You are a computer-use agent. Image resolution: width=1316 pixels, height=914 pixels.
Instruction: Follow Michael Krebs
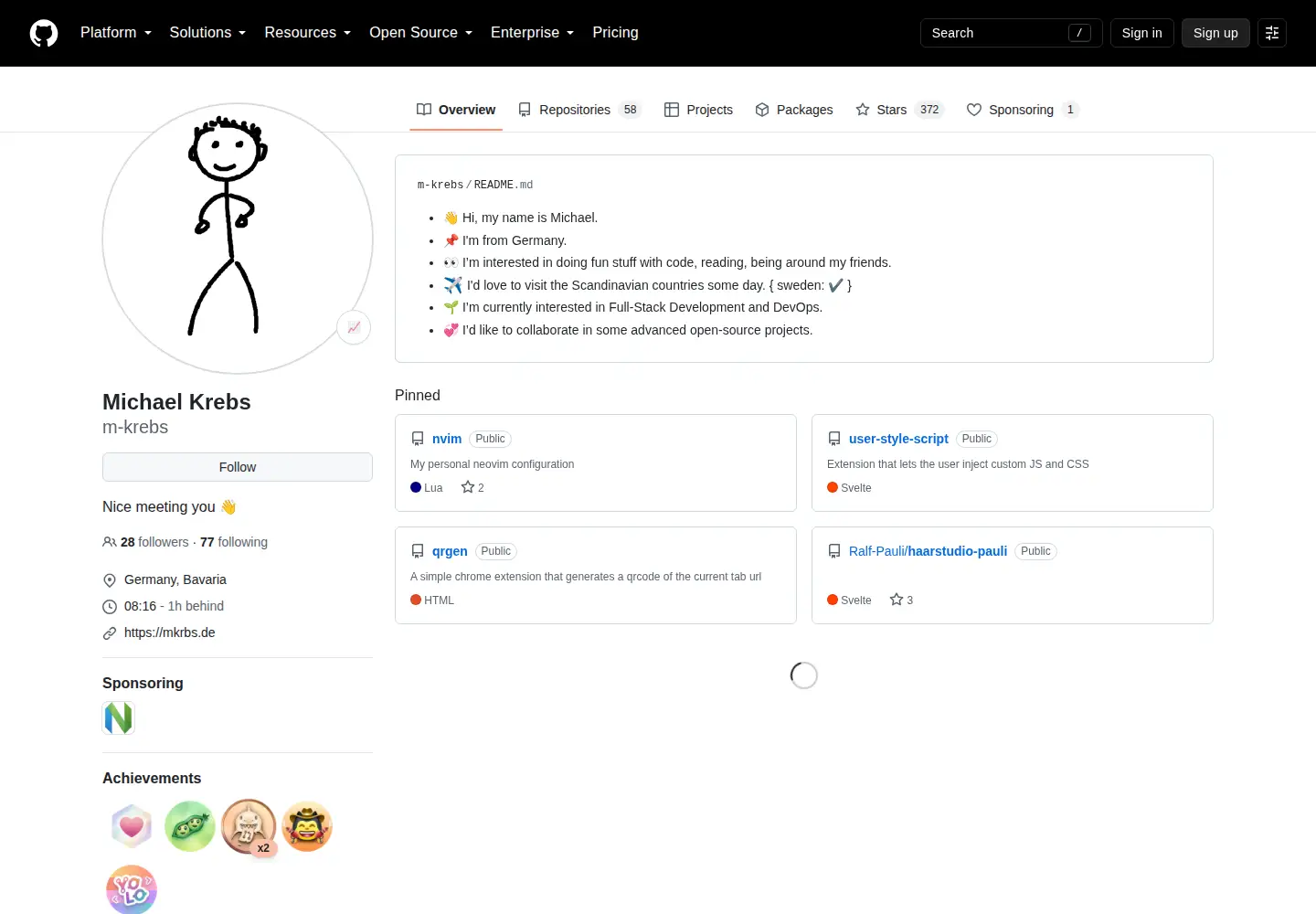point(238,467)
